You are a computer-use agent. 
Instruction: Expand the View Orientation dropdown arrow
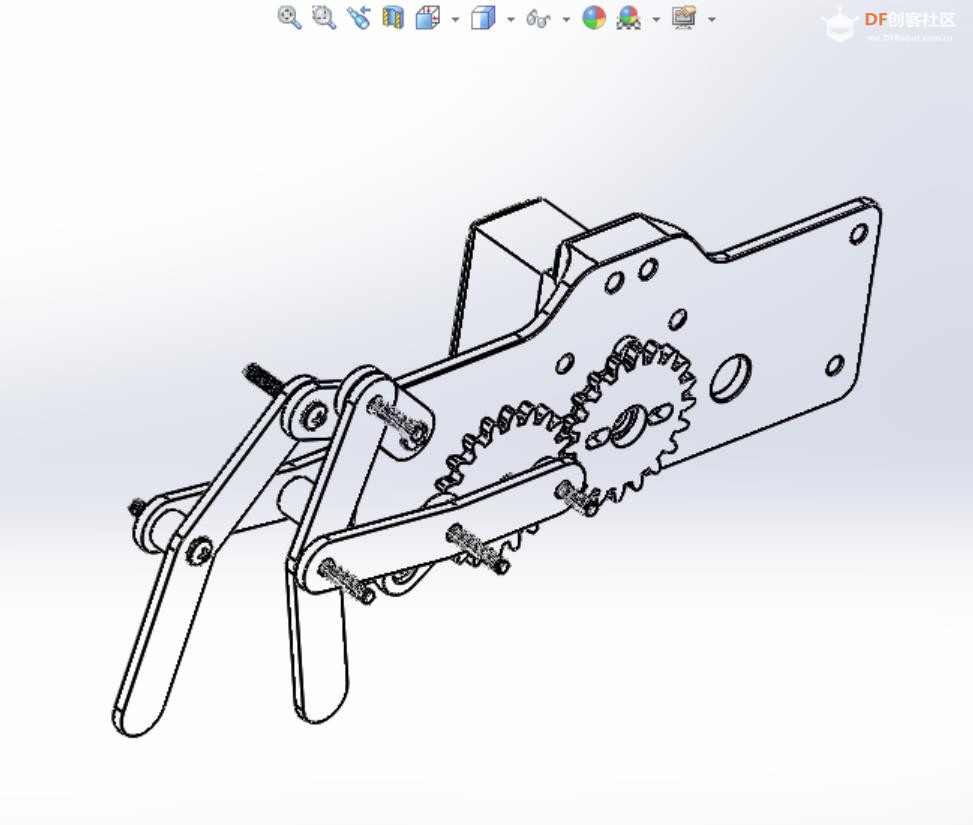tap(455, 19)
